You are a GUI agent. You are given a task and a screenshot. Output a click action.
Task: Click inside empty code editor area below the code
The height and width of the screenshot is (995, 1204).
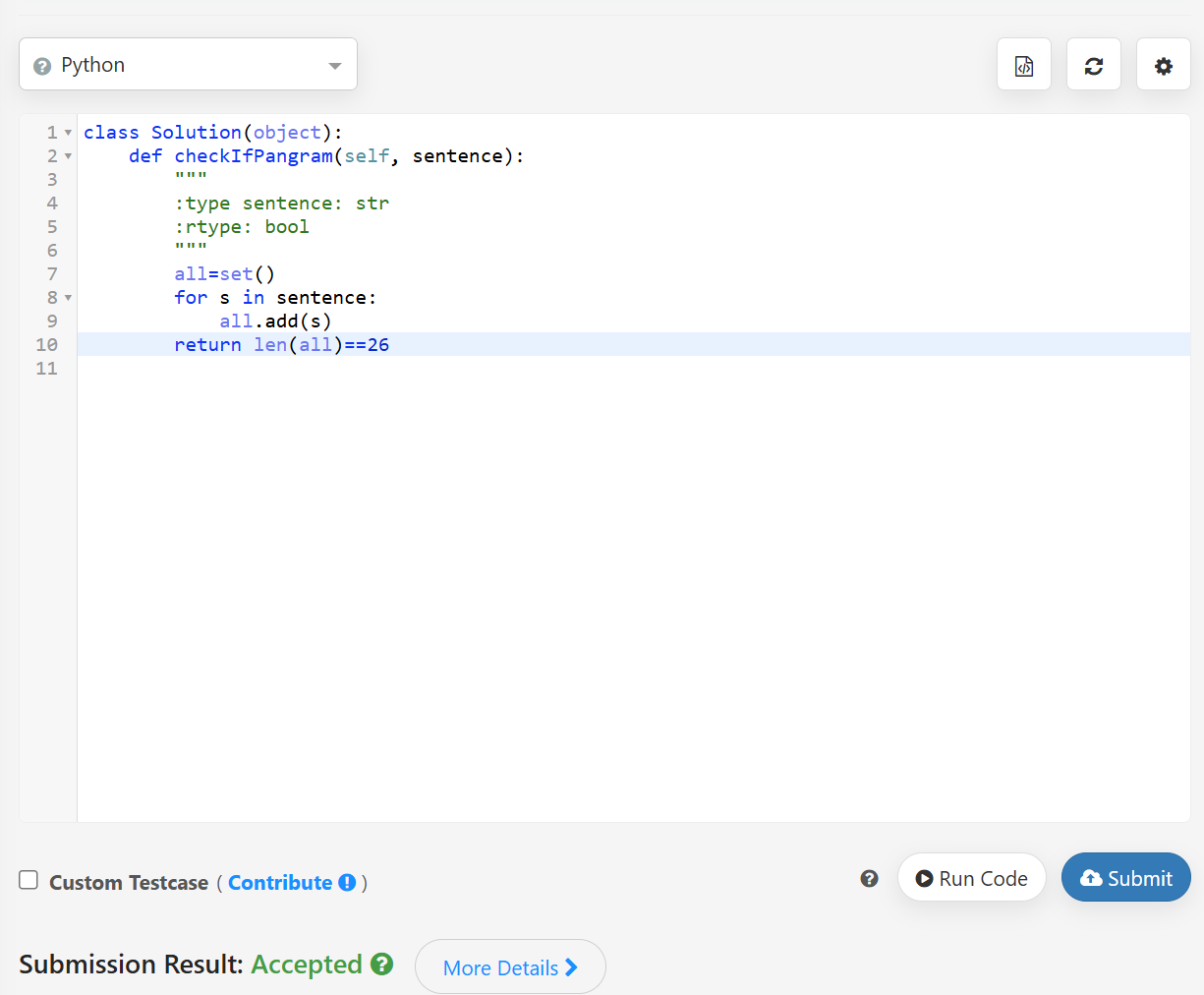tap(634, 600)
